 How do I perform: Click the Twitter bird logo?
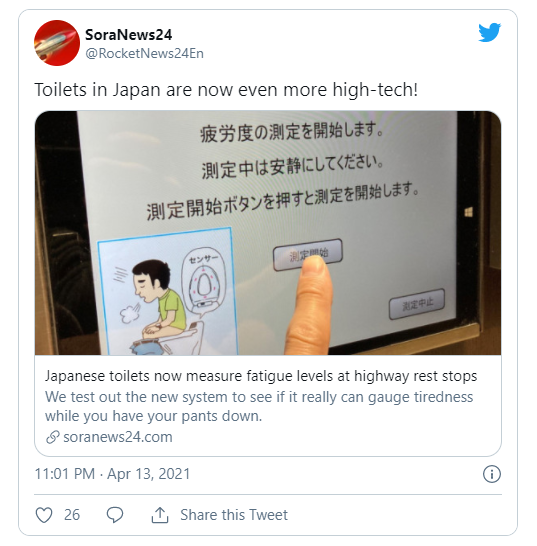tap(489, 32)
